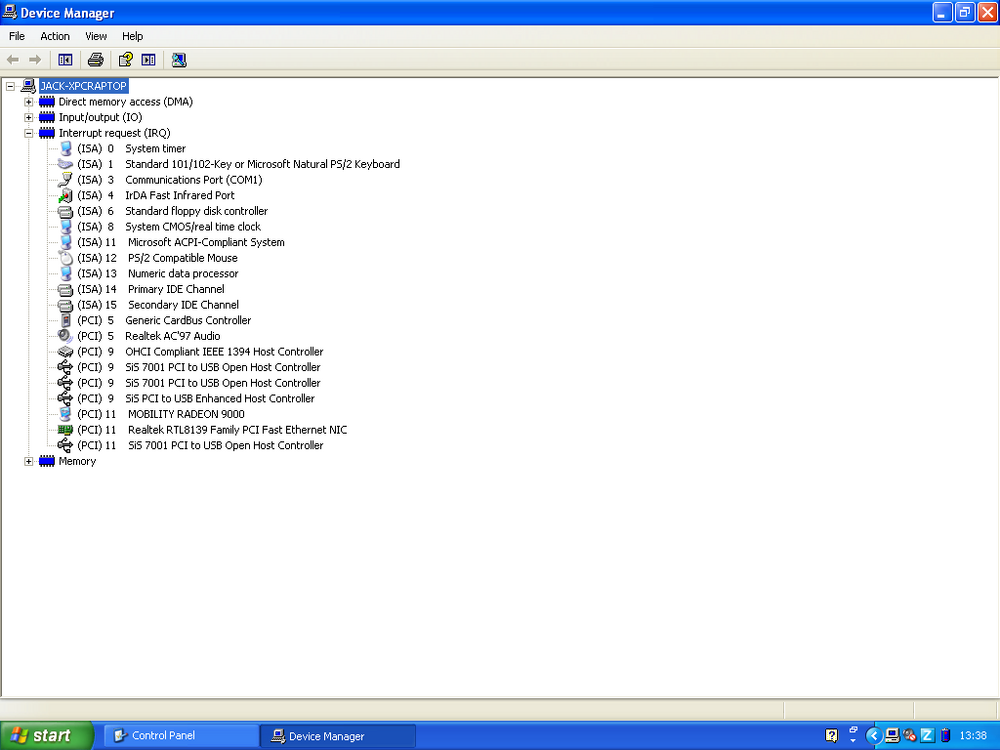Select Standard 101/102-Key Keyboard entry text
Screen dimensions: 1000x750
(263, 165)
